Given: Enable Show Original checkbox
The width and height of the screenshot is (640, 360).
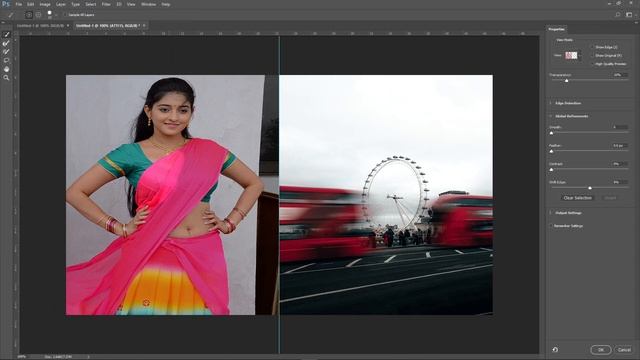Looking at the screenshot, I should pos(593,56).
